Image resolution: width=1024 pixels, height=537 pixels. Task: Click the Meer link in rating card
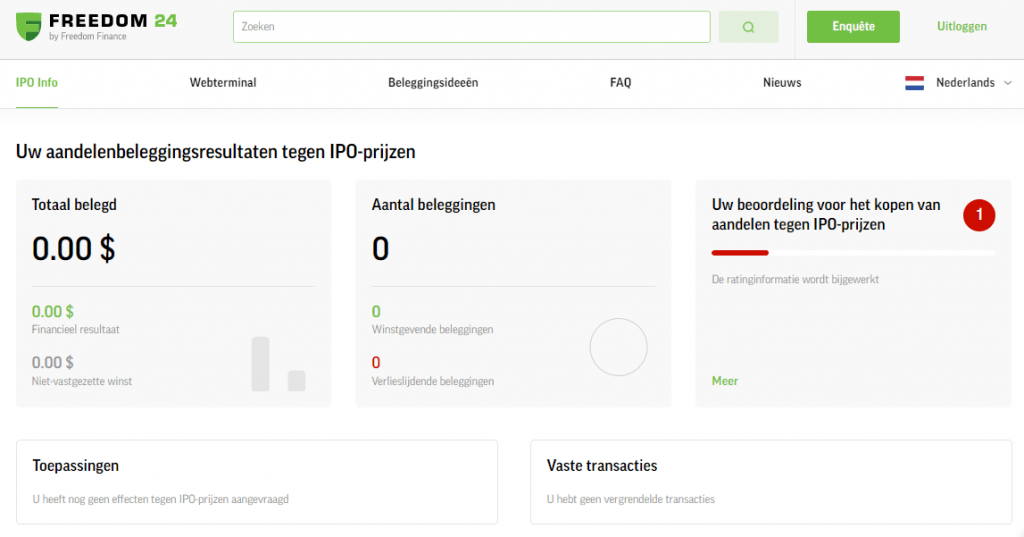724,381
